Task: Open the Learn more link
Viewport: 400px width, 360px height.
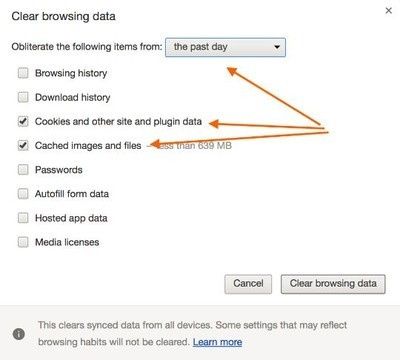Action: (217, 342)
